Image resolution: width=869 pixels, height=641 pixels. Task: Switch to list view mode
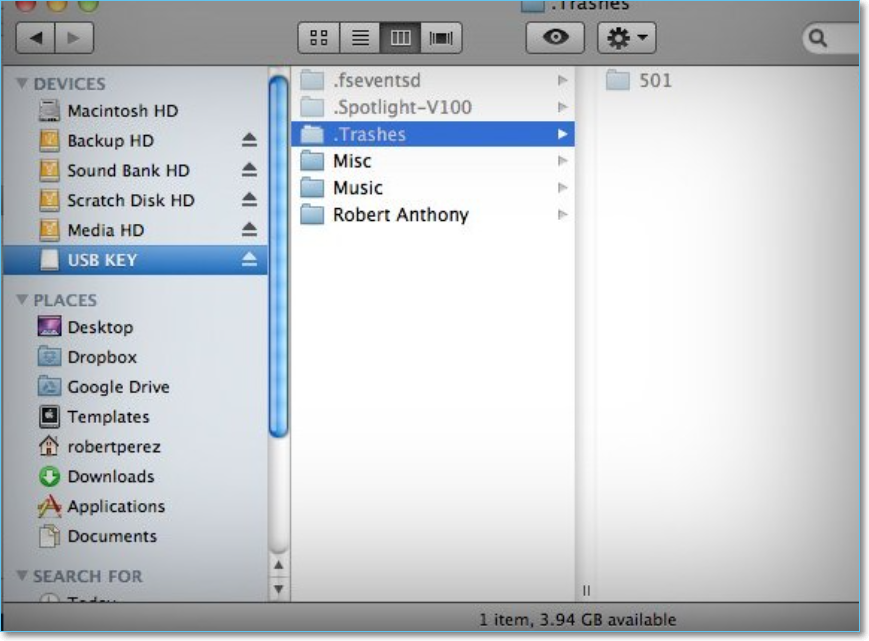(x=360, y=38)
